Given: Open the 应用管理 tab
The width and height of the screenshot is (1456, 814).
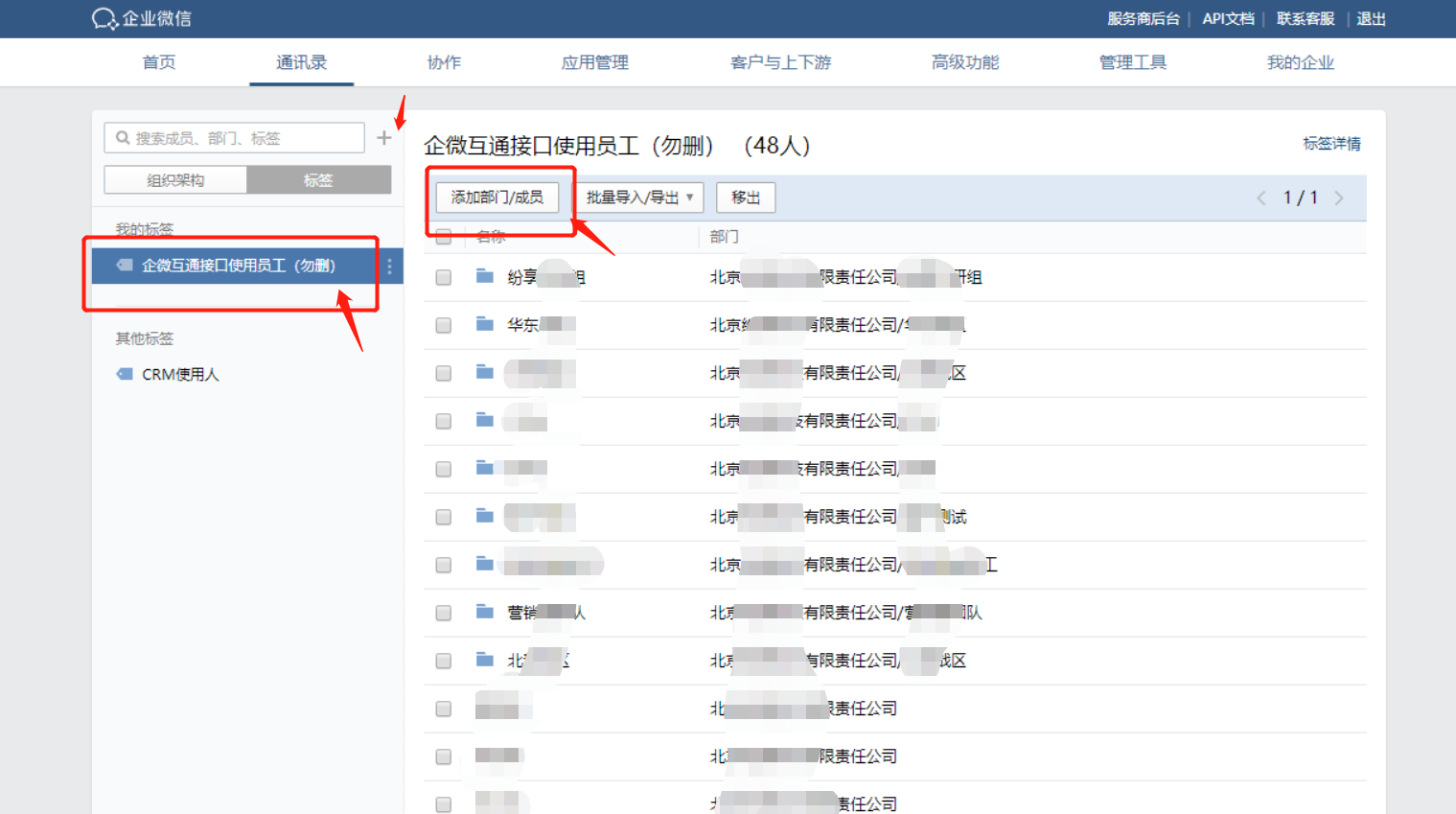Looking at the screenshot, I should (594, 62).
